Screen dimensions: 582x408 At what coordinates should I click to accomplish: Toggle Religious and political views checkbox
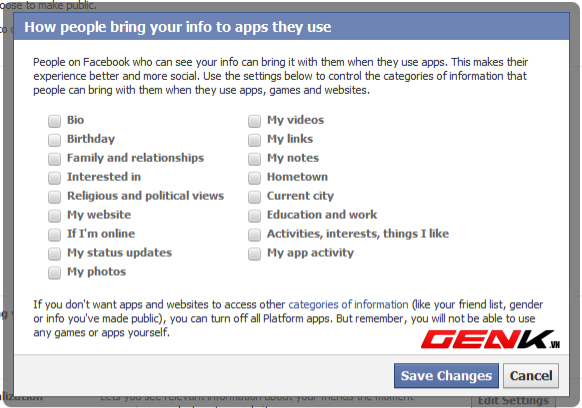tap(54, 197)
